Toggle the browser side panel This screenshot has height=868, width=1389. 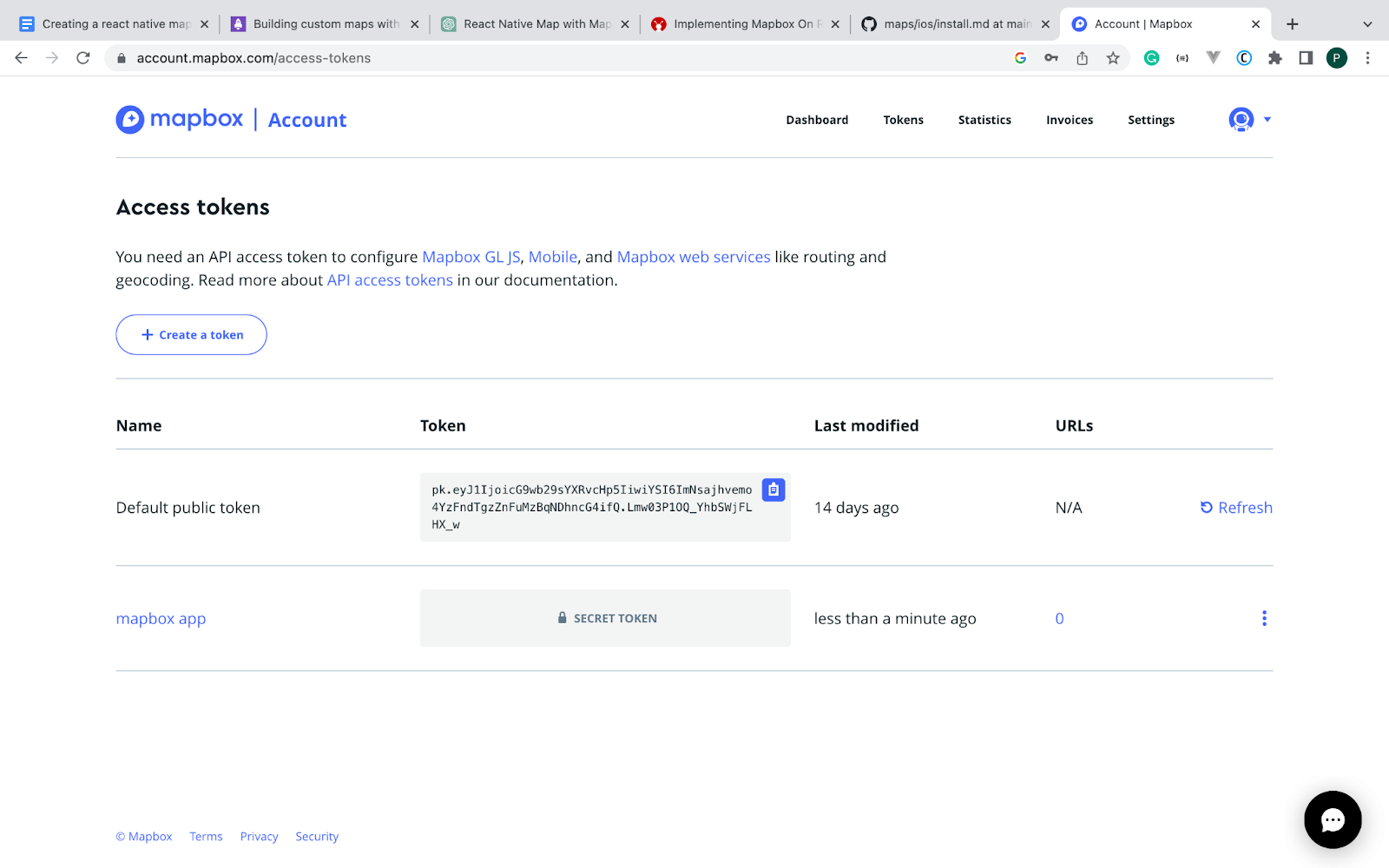tap(1306, 58)
